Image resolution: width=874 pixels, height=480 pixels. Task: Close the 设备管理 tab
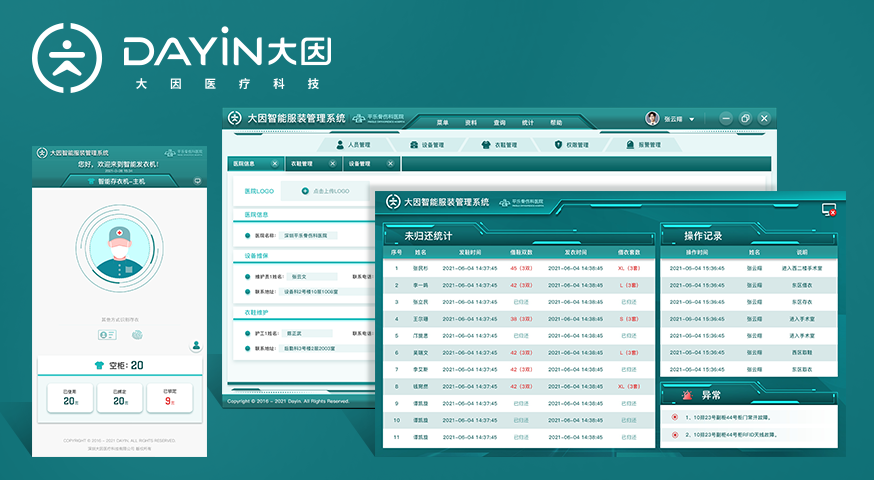tap(389, 163)
